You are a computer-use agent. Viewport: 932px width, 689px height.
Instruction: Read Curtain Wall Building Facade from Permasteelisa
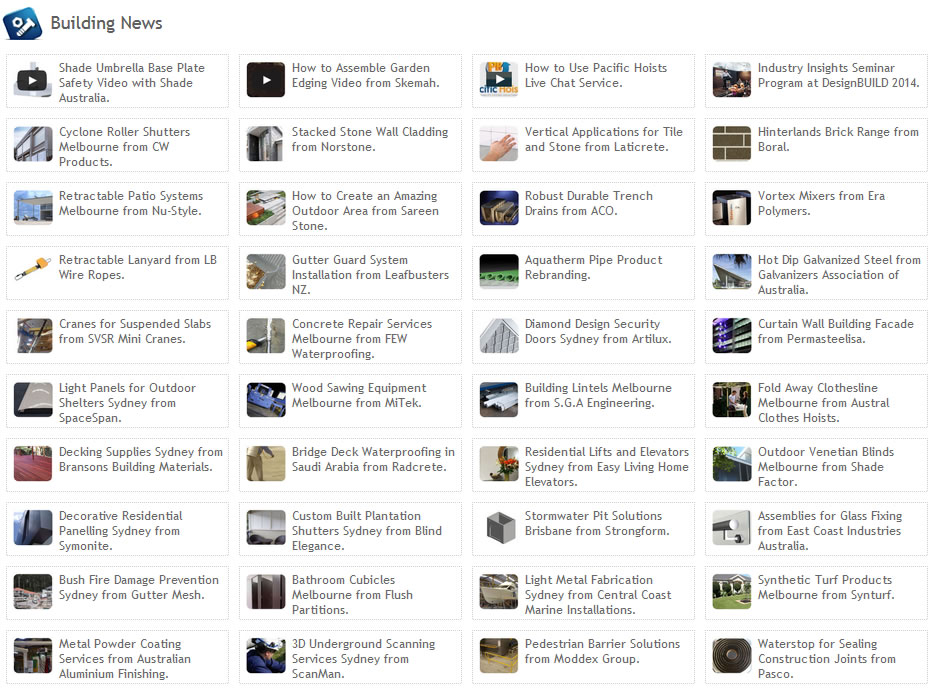(x=836, y=331)
